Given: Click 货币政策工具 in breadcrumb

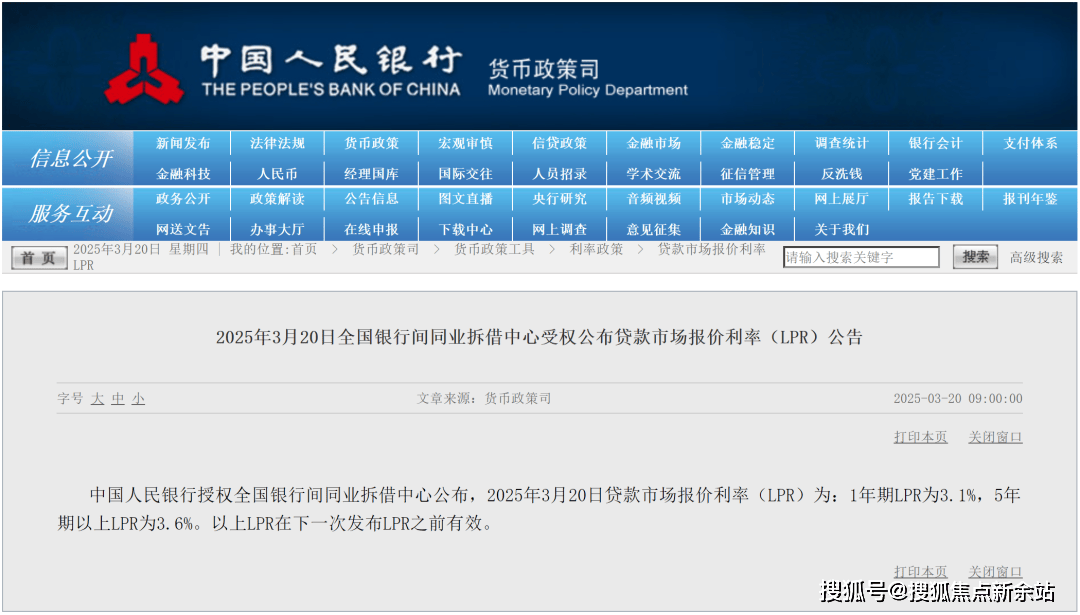Looking at the screenshot, I should click(494, 249).
